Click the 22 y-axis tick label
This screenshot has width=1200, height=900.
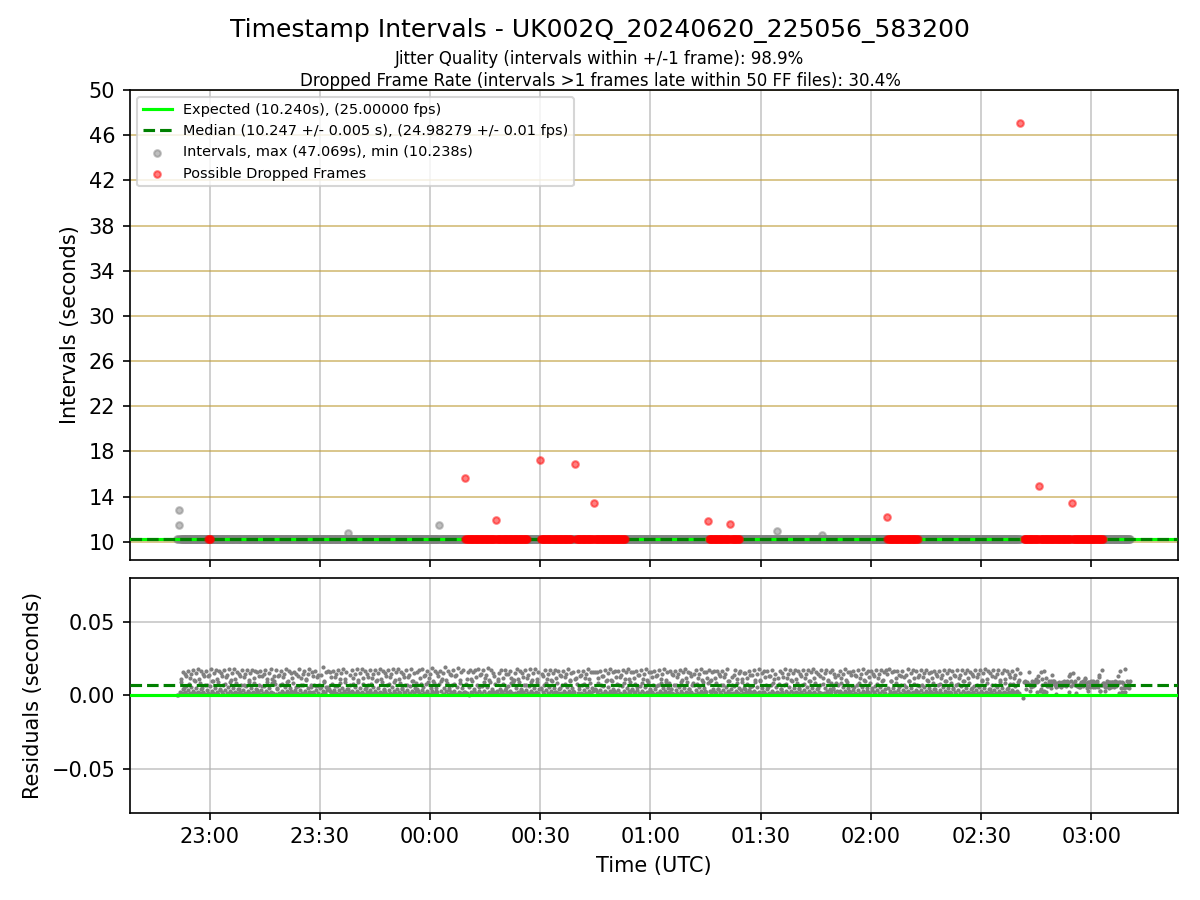(104, 406)
